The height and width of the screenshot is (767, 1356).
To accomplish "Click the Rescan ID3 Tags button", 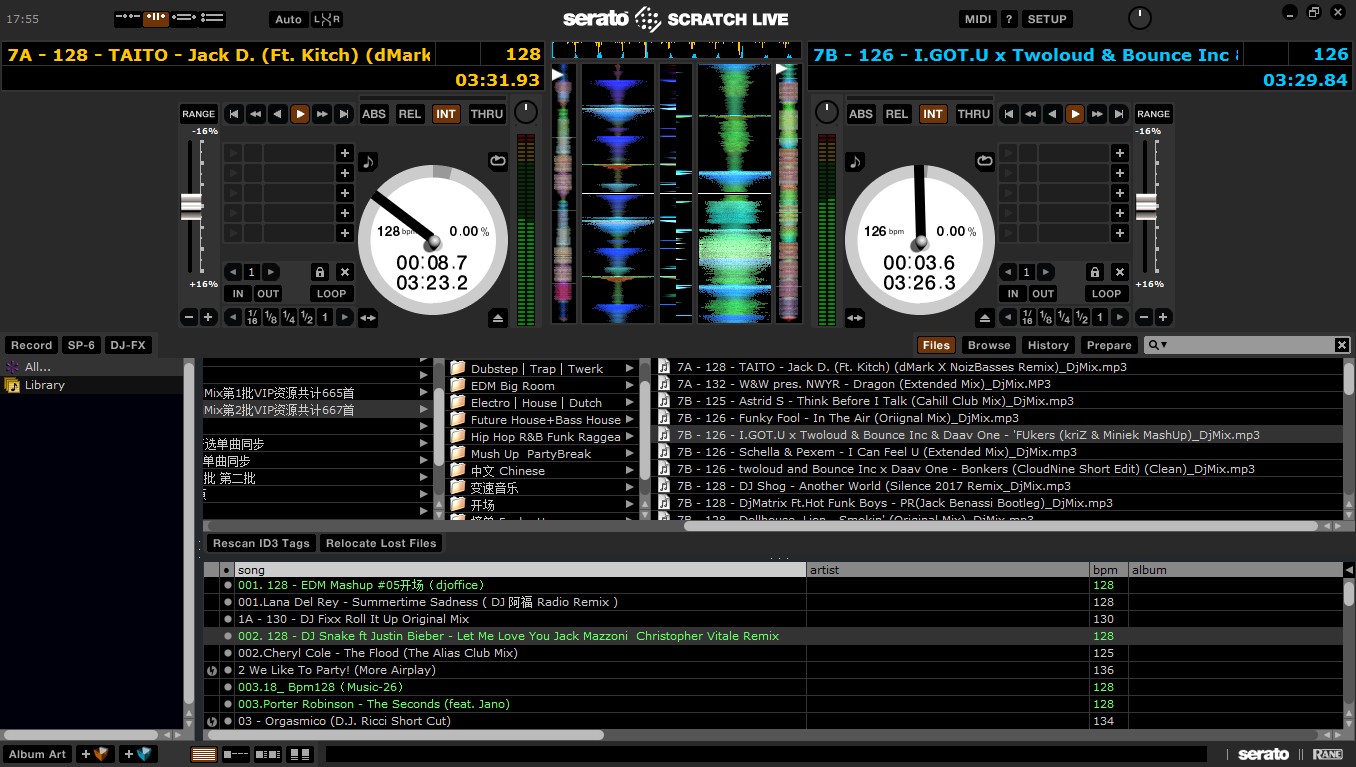I will pyautogui.click(x=261, y=543).
